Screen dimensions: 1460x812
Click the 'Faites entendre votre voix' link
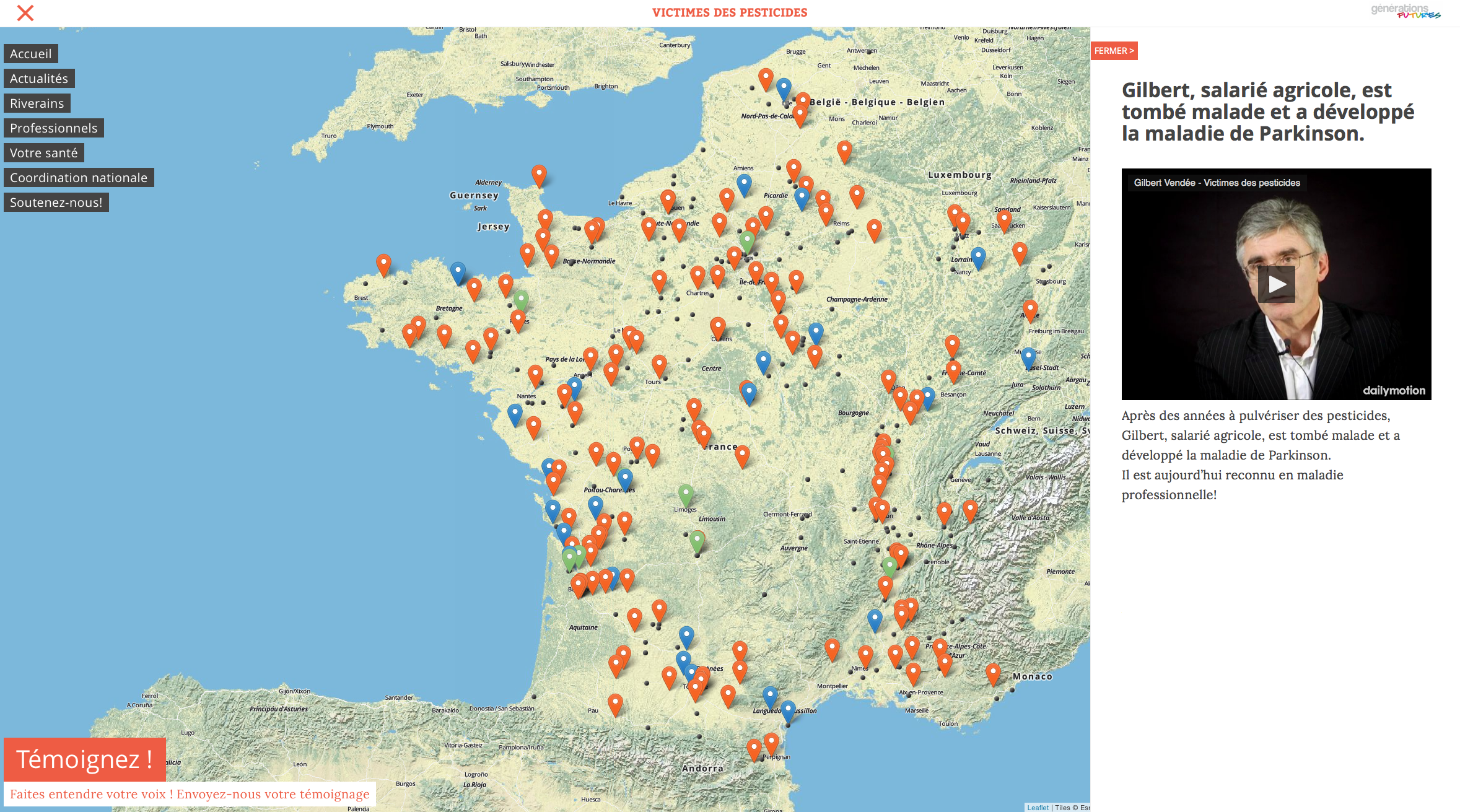(x=190, y=794)
